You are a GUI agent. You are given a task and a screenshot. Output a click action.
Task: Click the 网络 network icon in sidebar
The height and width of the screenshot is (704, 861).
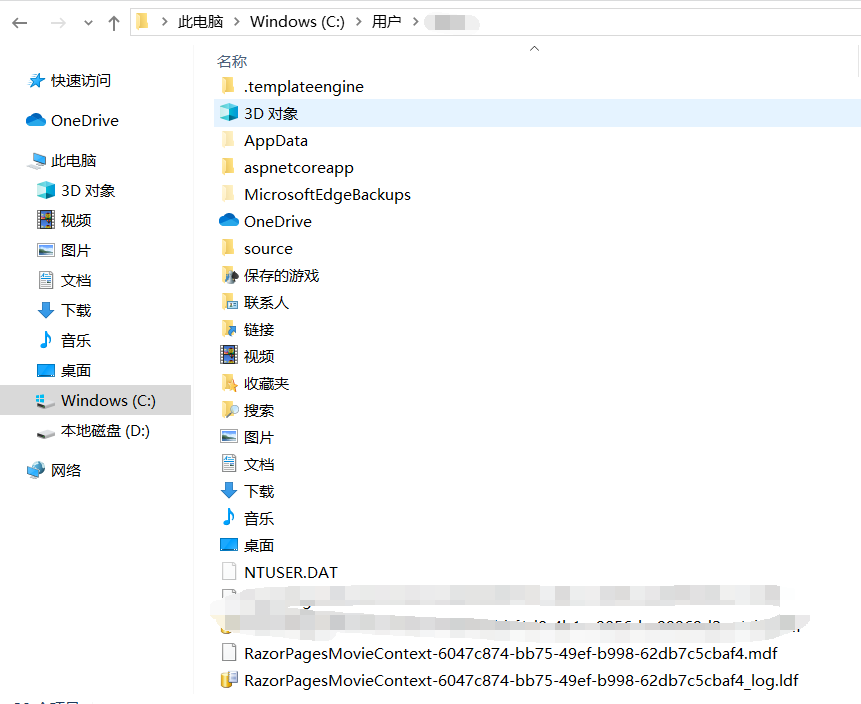(36, 470)
